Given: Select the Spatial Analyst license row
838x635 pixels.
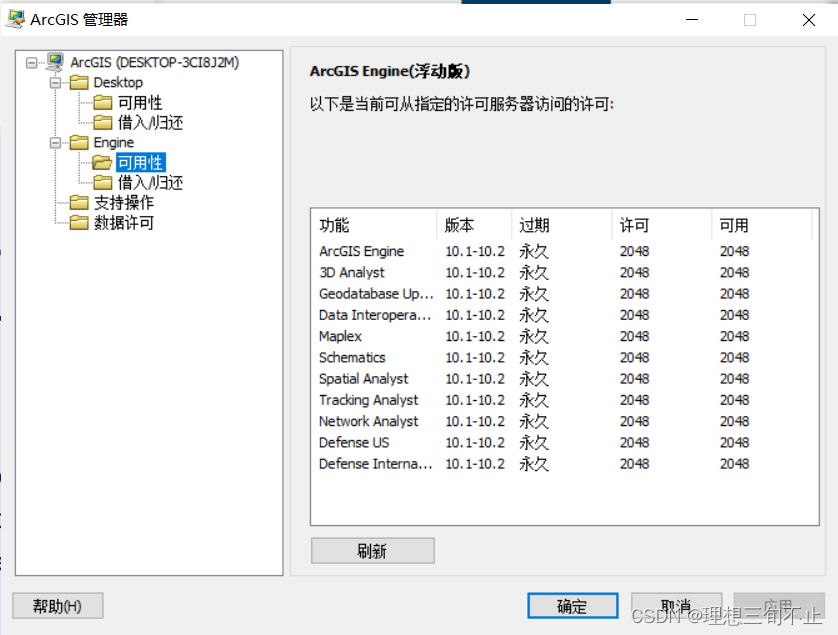Looking at the screenshot, I should coord(564,379).
